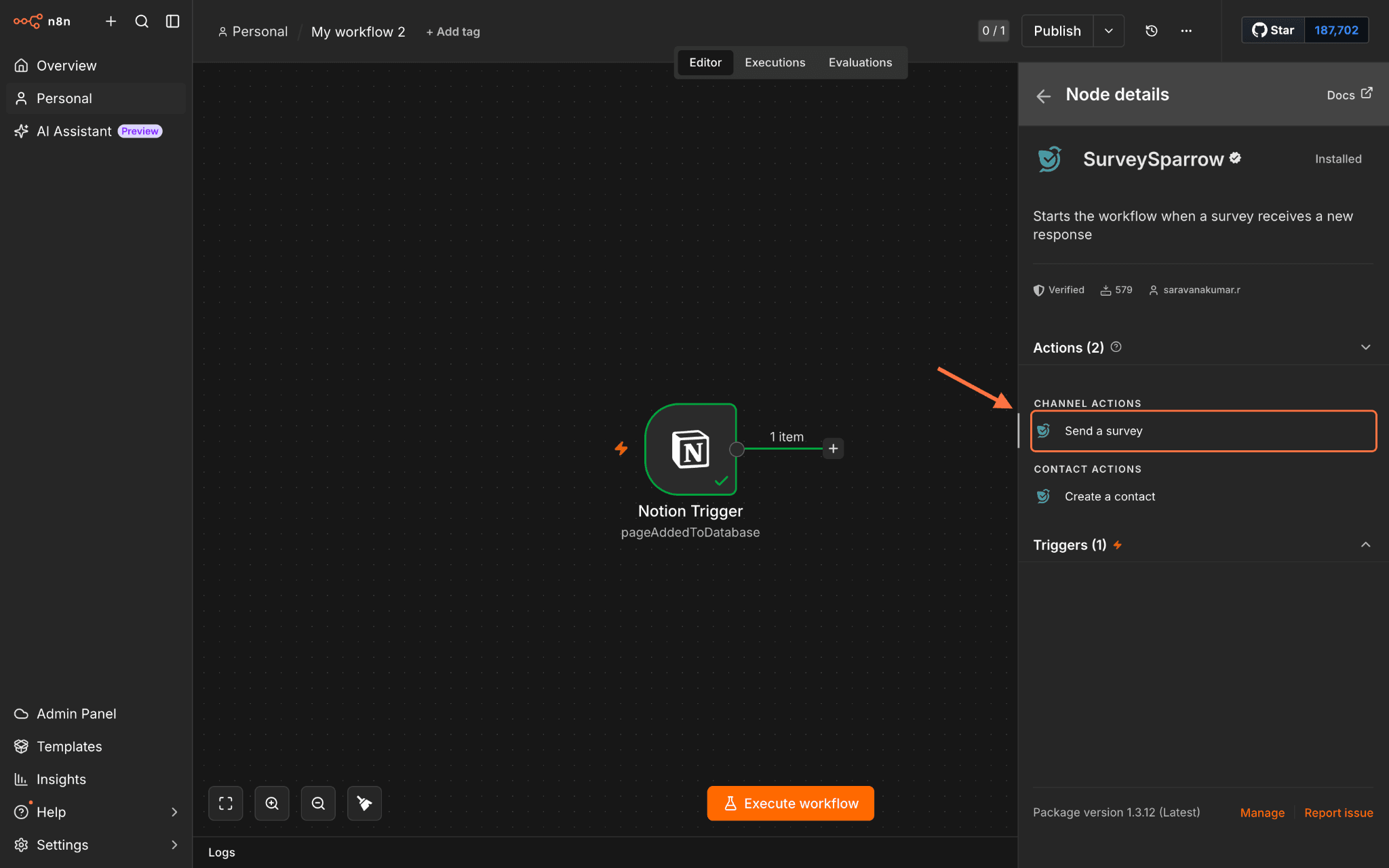Click Execute workflow button

pyautogui.click(x=791, y=804)
